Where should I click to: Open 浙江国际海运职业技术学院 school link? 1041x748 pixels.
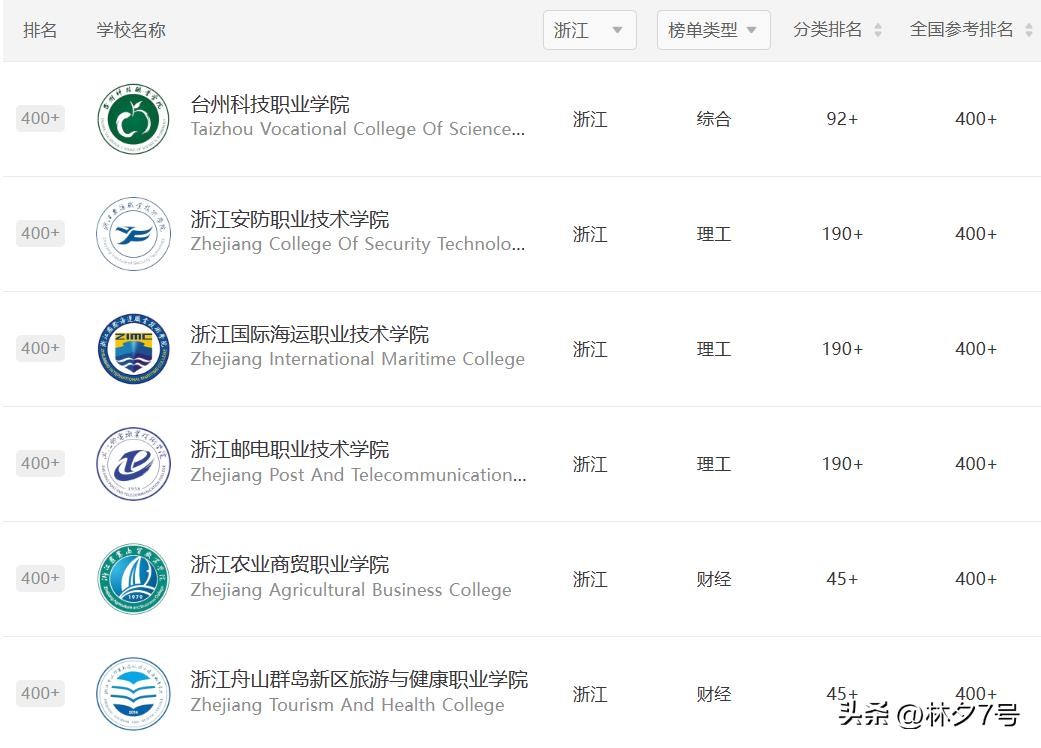[x=310, y=335]
